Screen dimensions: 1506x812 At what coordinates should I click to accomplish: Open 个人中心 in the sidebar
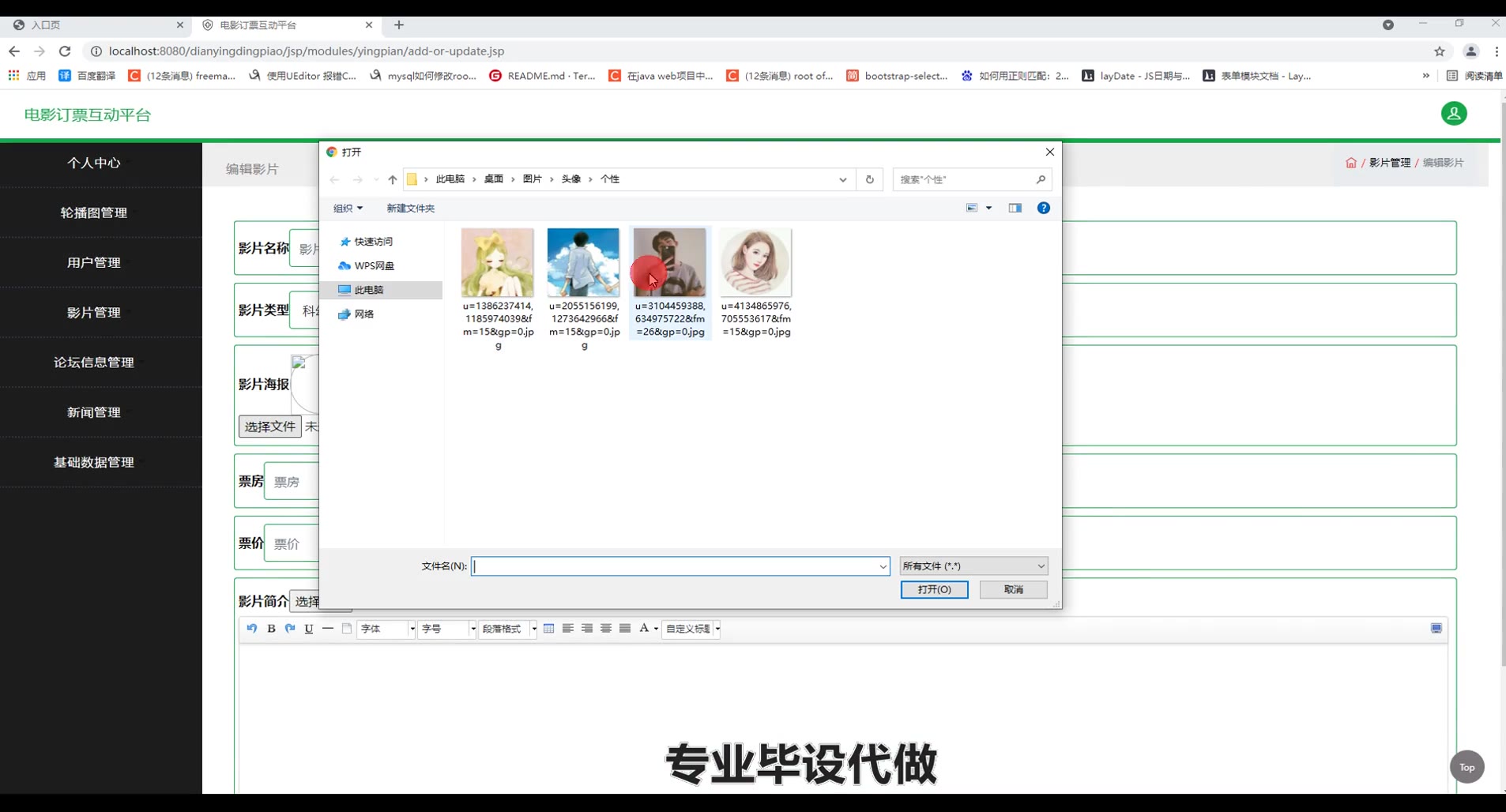point(94,163)
